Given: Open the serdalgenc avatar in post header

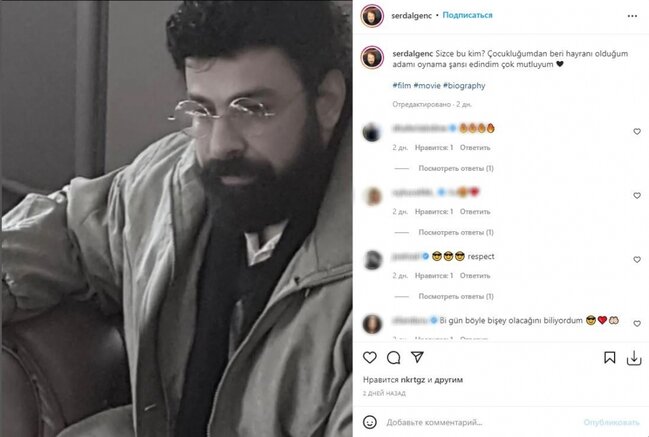Looking at the screenshot, I should click(x=372, y=16).
